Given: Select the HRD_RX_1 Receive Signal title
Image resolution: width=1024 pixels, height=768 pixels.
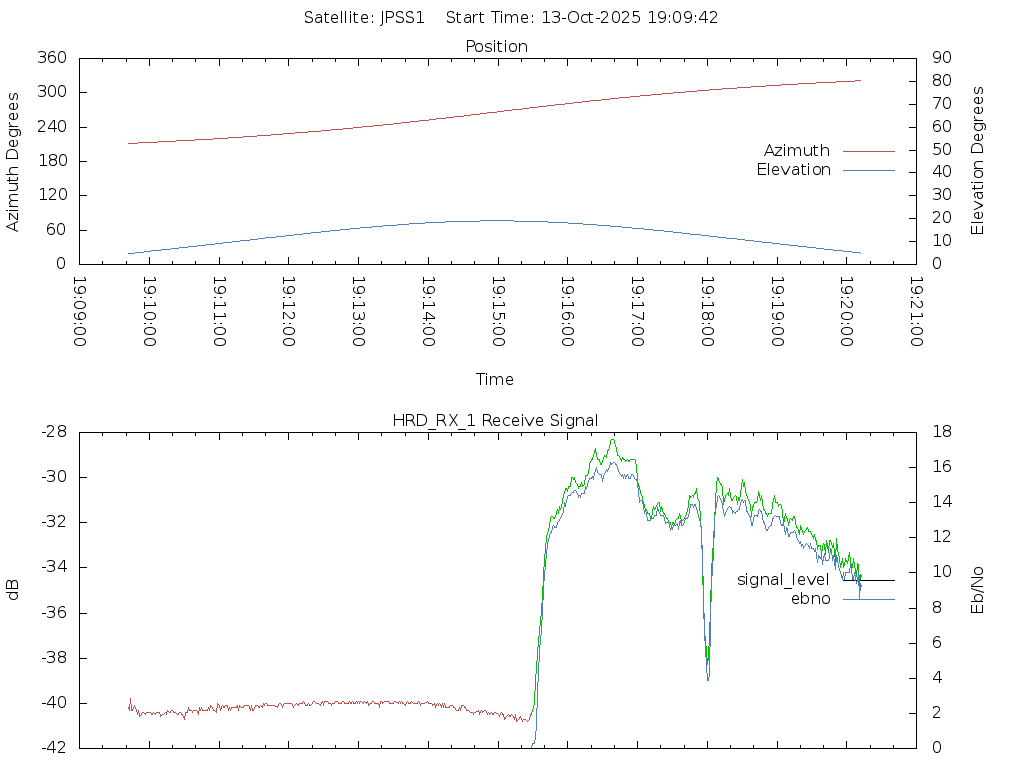Looking at the screenshot, I should 495,420.
